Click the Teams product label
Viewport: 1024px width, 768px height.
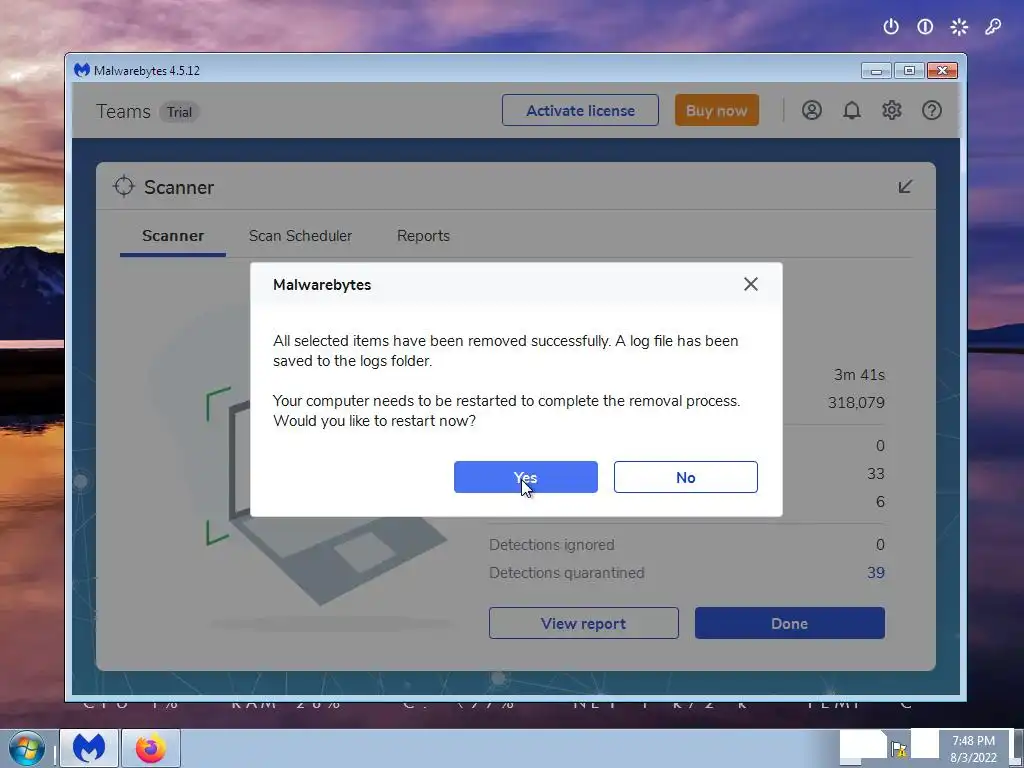click(123, 112)
